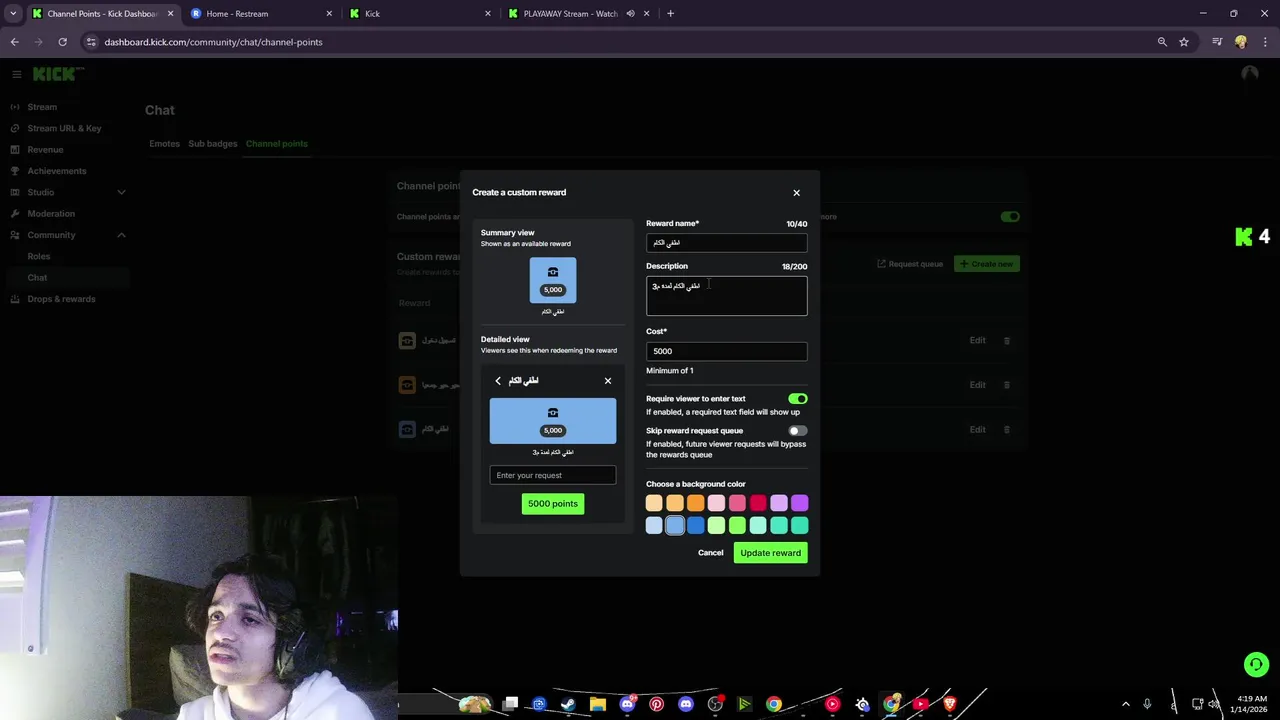The width and height of the screenshot is (1280, 720).
Task: Select the peach background color swatch
Action: [x=654, y=503]
